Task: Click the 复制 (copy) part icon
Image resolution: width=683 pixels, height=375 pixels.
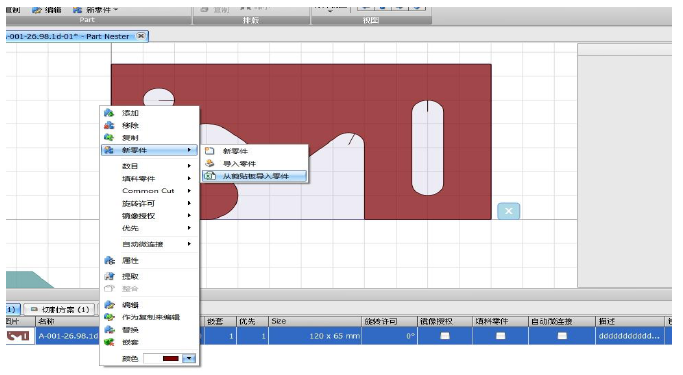Action: [109, 138]
